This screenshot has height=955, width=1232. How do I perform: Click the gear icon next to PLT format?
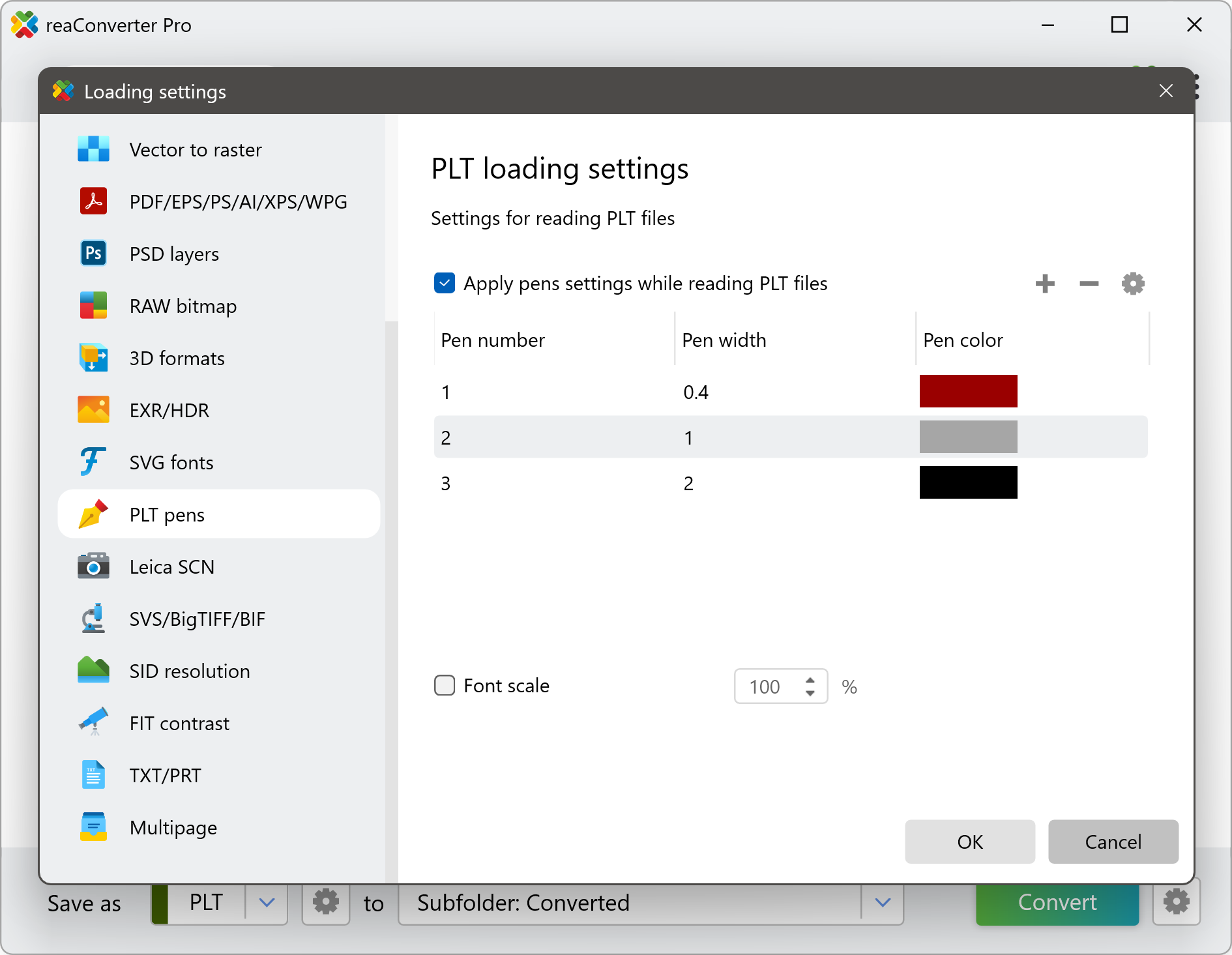pyautogui.click(x=326, y=903)
